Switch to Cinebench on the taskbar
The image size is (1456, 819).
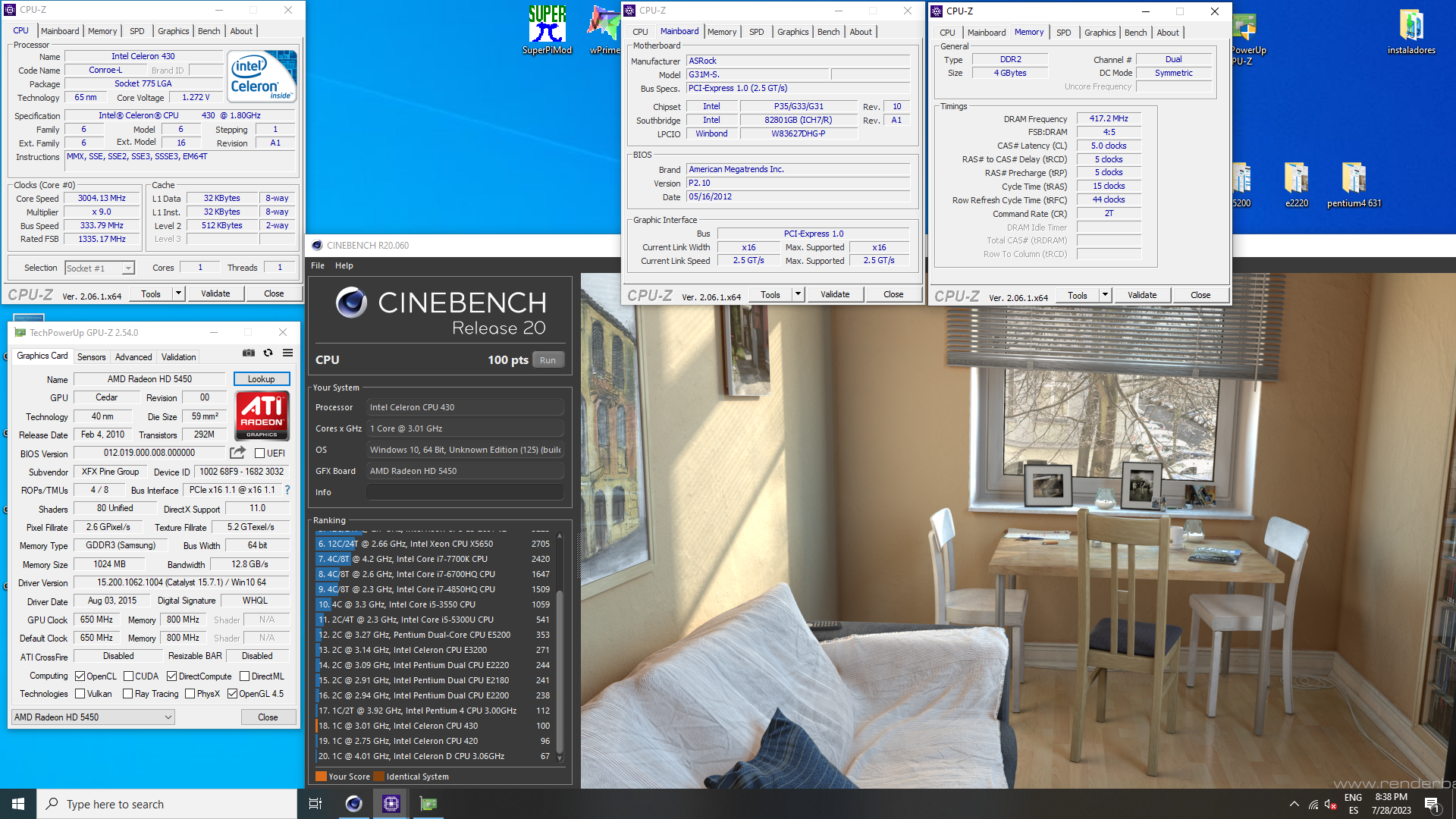[353, 804]
